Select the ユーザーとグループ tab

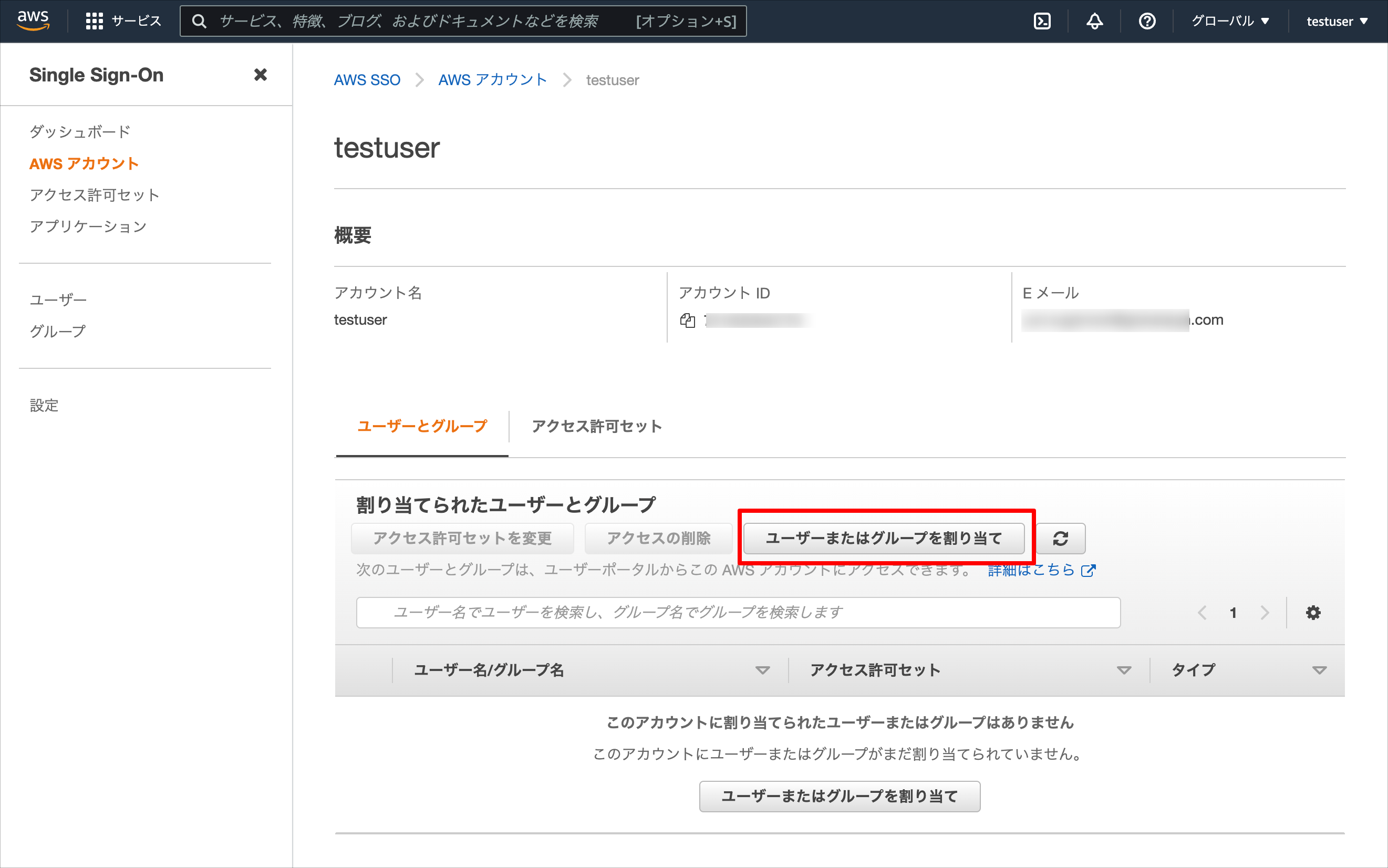[422, 427]
